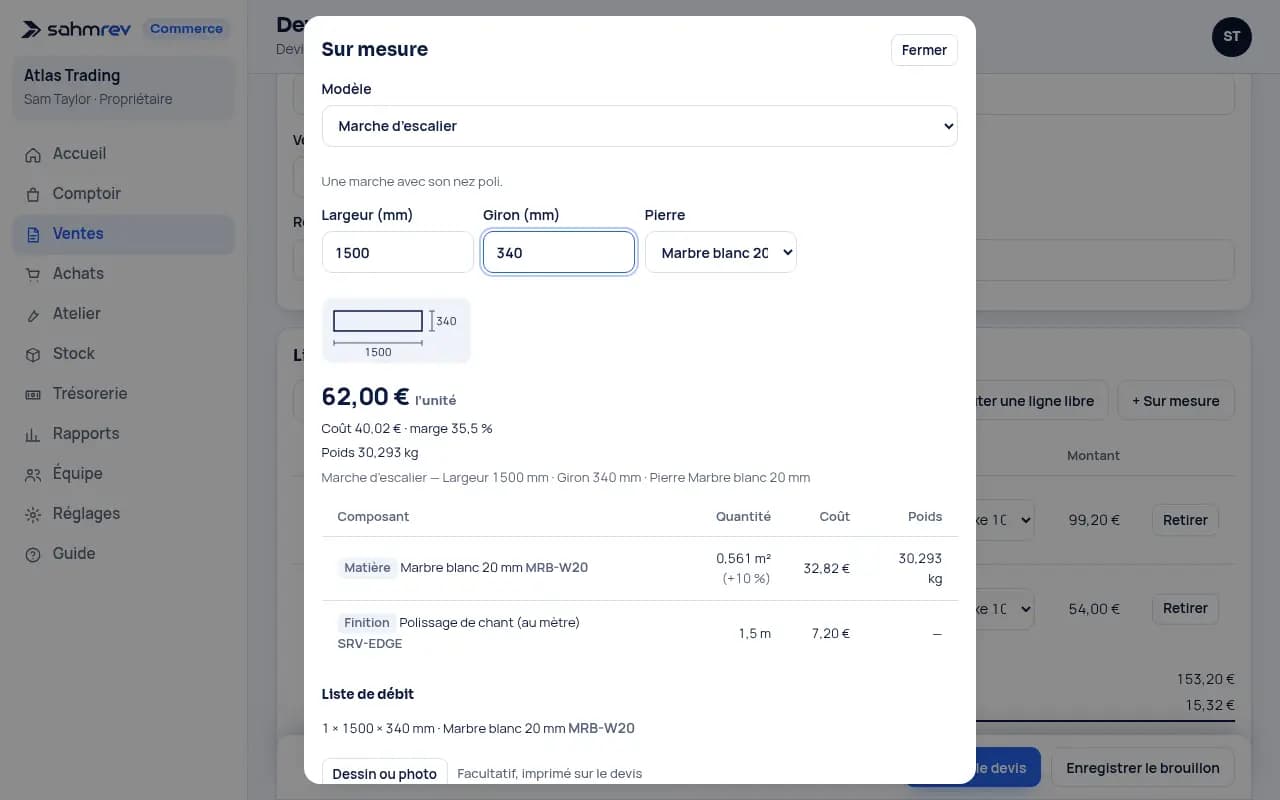This screenshot has width=1280, height=800.
Task: Click the Dessin ou photo button
Action: (x=384, y=773)
